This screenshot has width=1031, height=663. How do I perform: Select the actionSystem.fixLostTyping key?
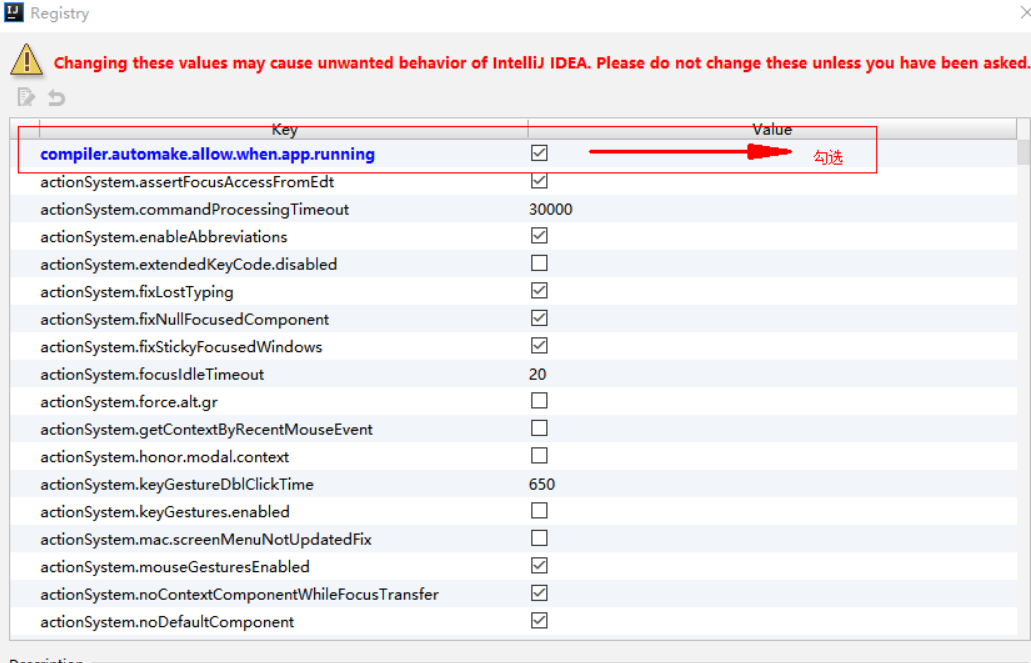point(137,292)
